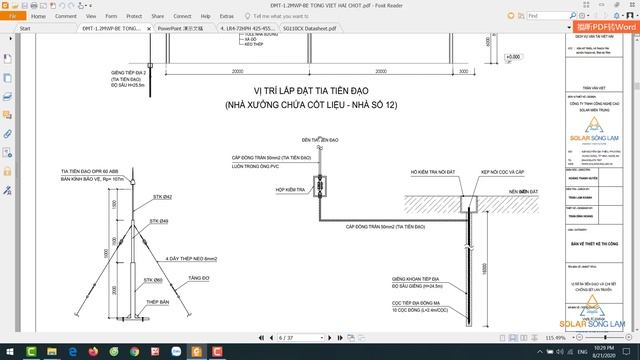Screen dimensions: 640x360
Task: Go to next page arrow
Action: tap(330, 338)
